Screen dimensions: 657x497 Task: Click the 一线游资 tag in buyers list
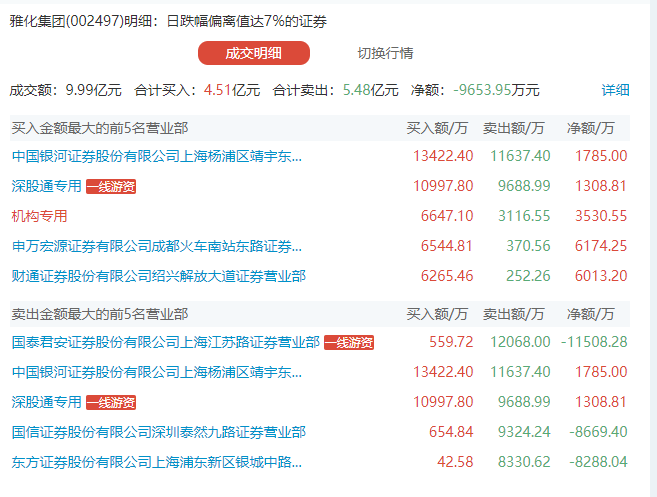pyautogui.click(x=111, y=186)
